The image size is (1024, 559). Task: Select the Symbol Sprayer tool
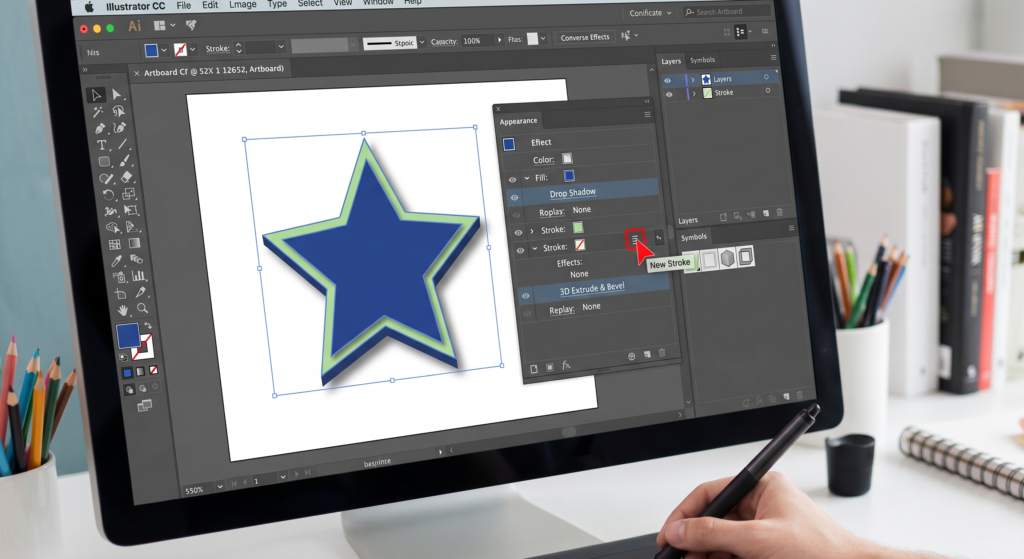(119, 278)
